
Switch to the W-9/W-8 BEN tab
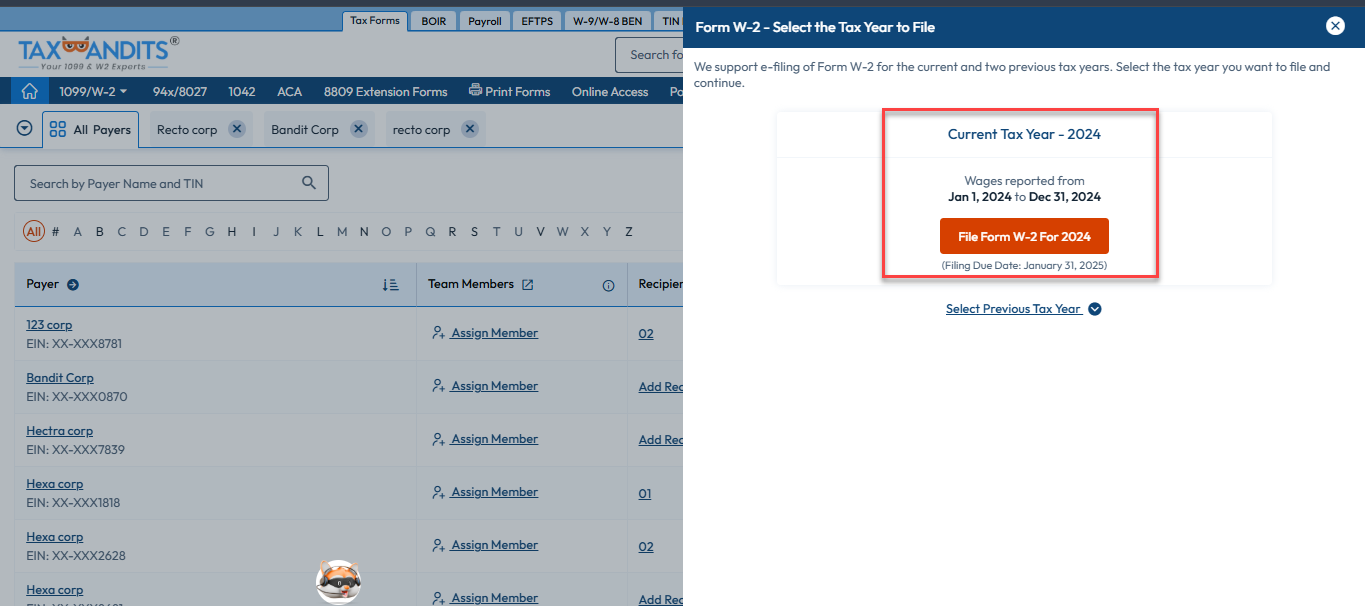point(607,20)
